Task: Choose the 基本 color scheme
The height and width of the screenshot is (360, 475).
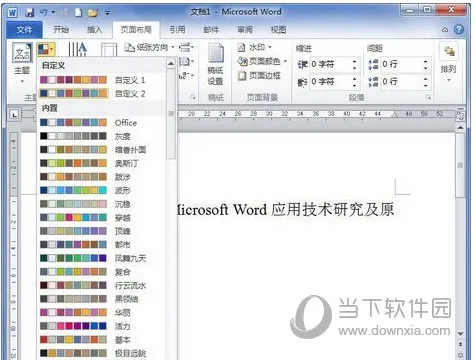Action: [101, 340]
